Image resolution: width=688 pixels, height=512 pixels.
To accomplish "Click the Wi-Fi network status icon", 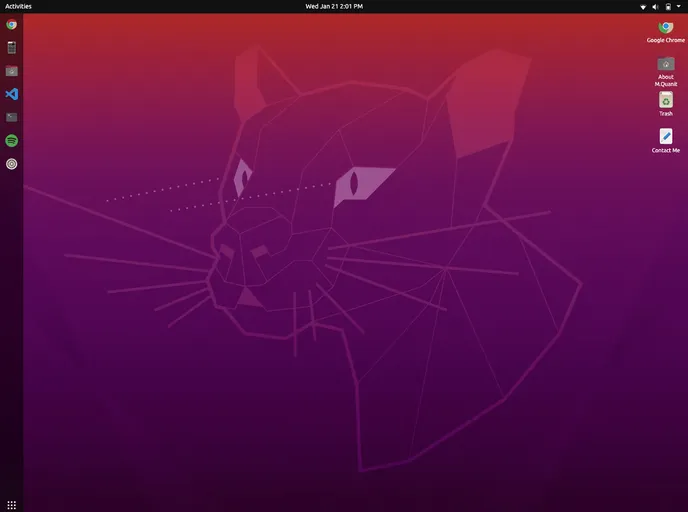I will click(643, 6).
